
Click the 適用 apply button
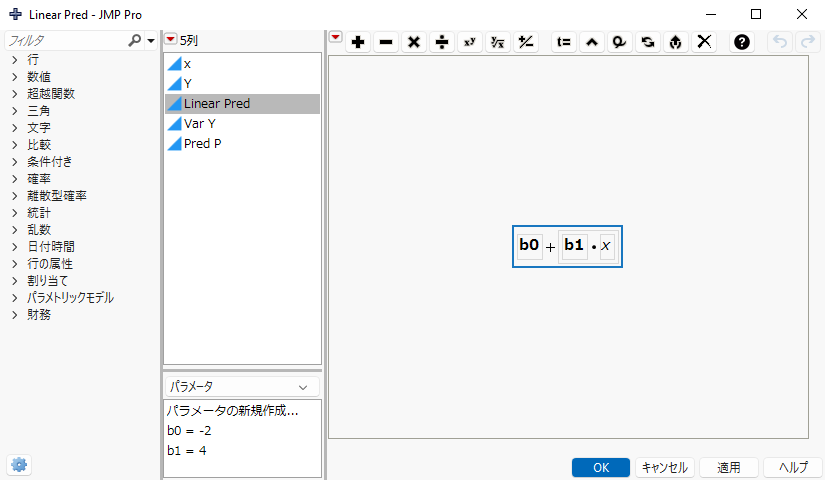click(x=729, y=467)
